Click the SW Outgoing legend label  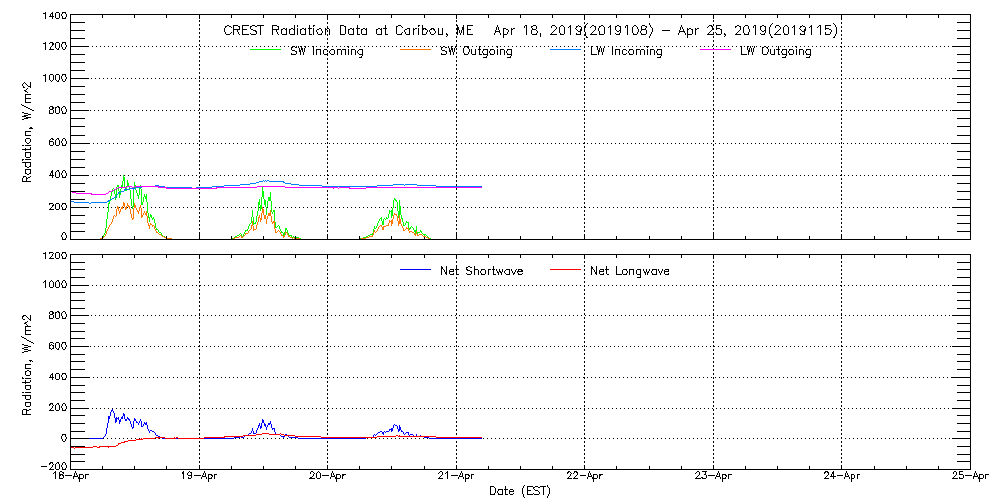coord(476,51)
